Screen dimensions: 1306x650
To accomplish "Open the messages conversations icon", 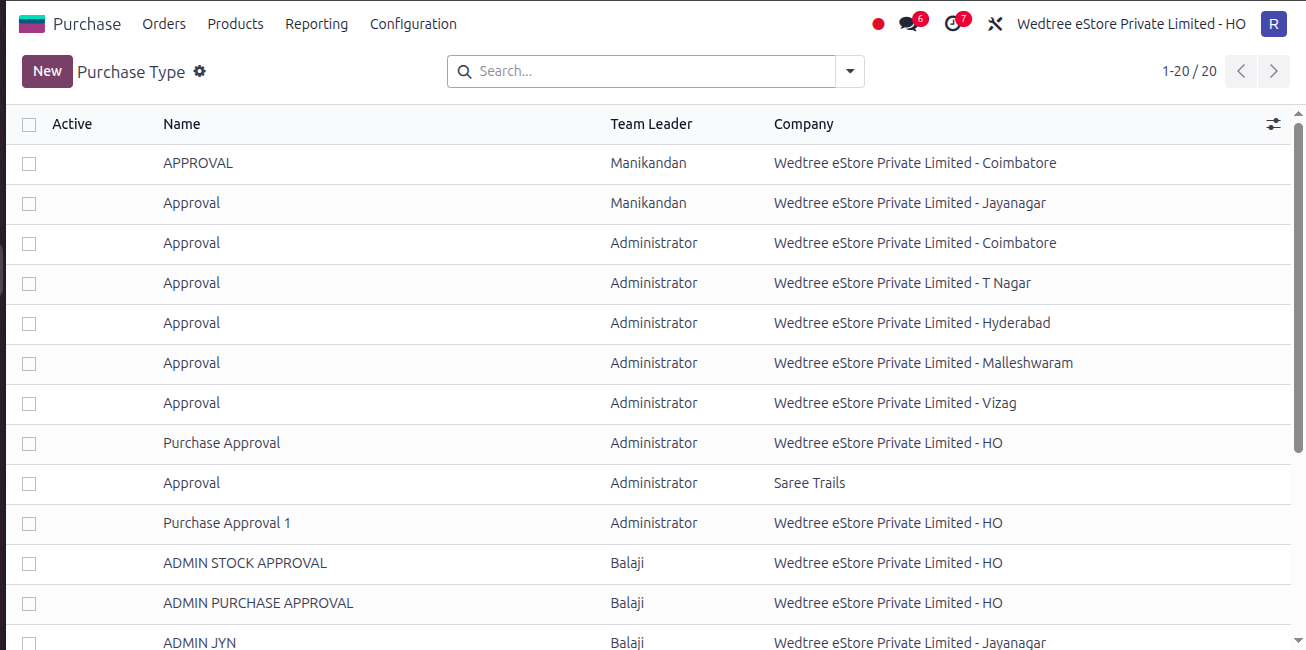I will point(908,24).
